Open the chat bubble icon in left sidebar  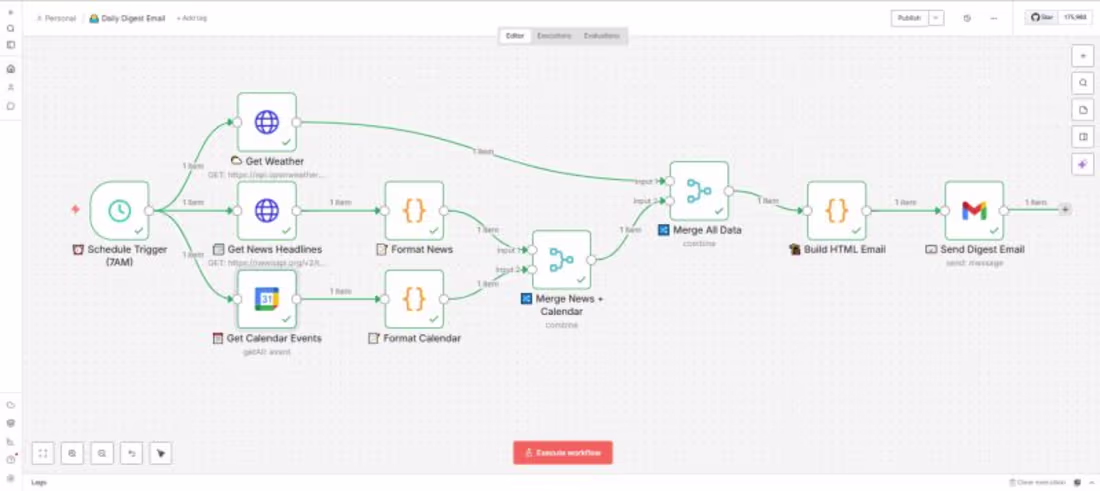11,107
